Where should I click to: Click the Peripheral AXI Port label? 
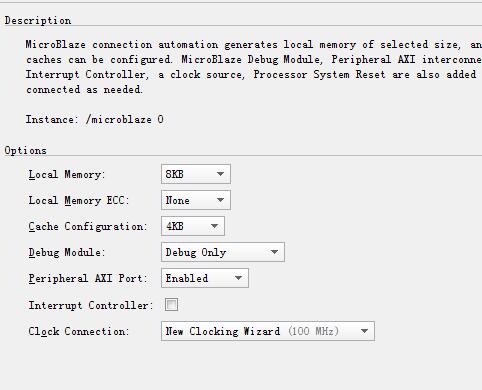click(x=88, y=278)
